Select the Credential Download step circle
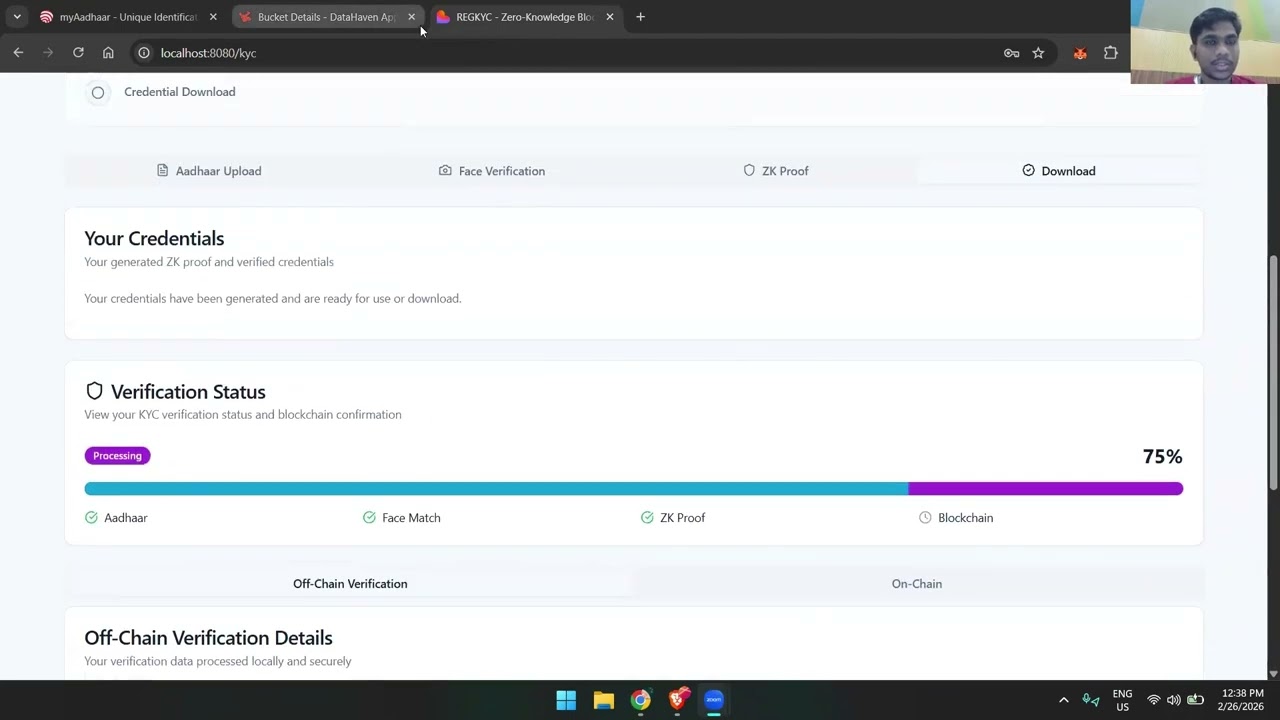The image size is (1280, 720). tap(98, 92)
